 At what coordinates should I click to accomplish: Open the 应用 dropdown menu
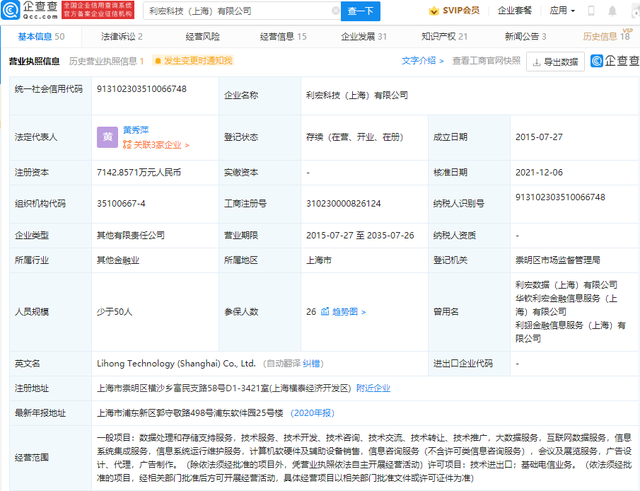(562, 11)
